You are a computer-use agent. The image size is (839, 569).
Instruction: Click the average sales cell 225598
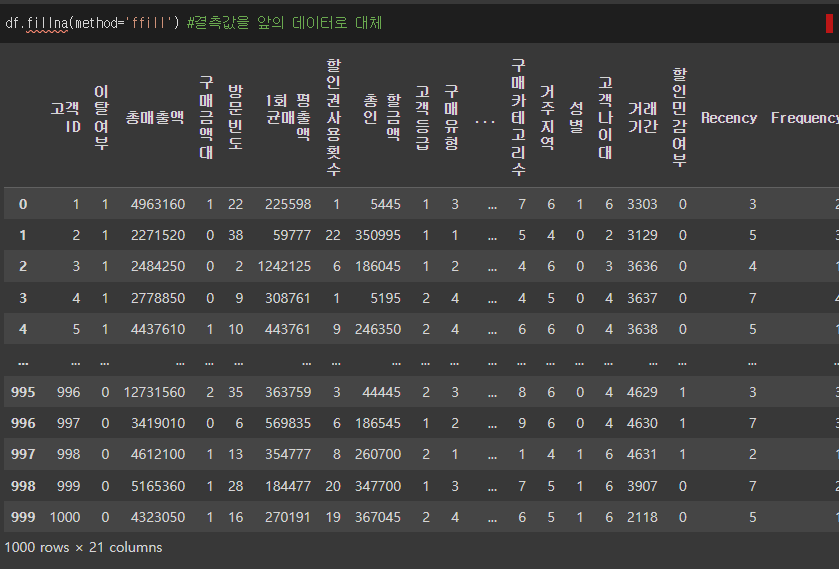pyautogui.click(x=288, y=204)
